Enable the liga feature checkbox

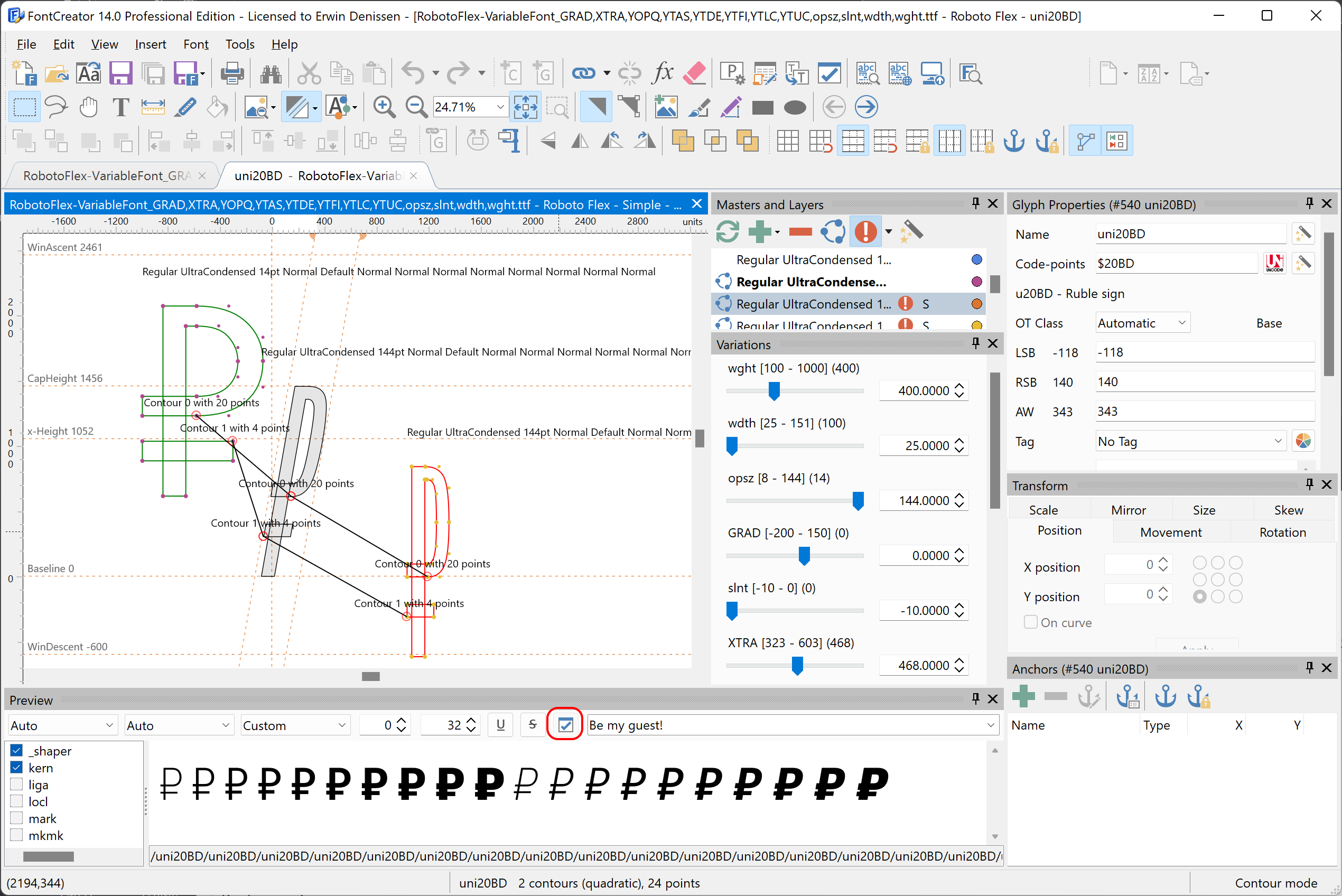click(x=16, y=784)
